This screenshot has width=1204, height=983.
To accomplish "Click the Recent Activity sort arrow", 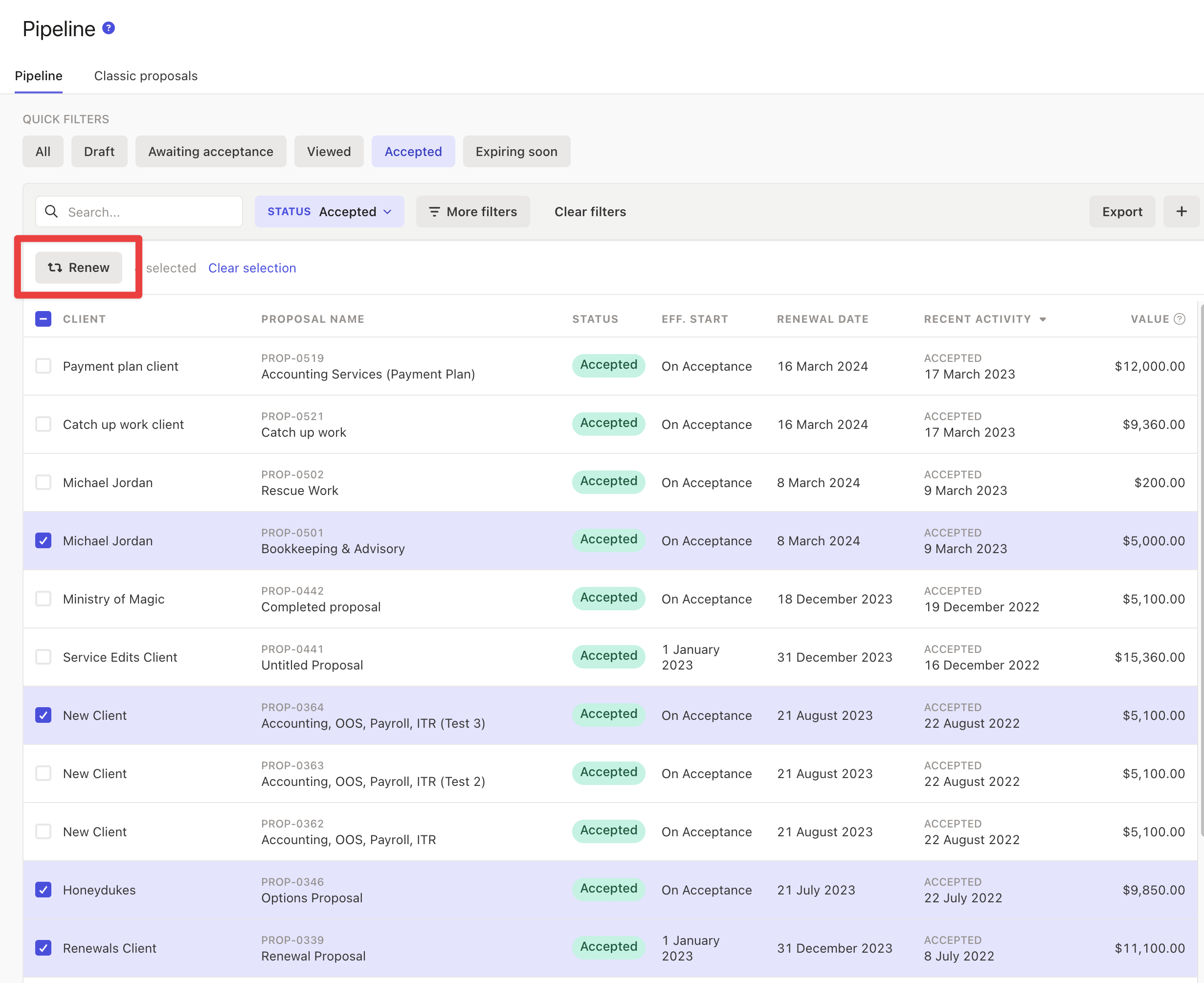I will [1042, 319].
